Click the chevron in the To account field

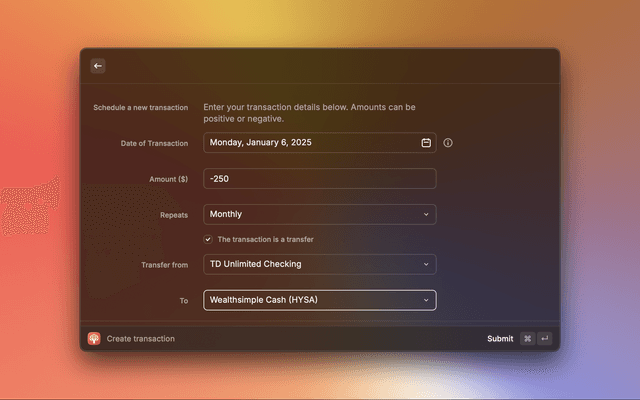click(426, 300)
